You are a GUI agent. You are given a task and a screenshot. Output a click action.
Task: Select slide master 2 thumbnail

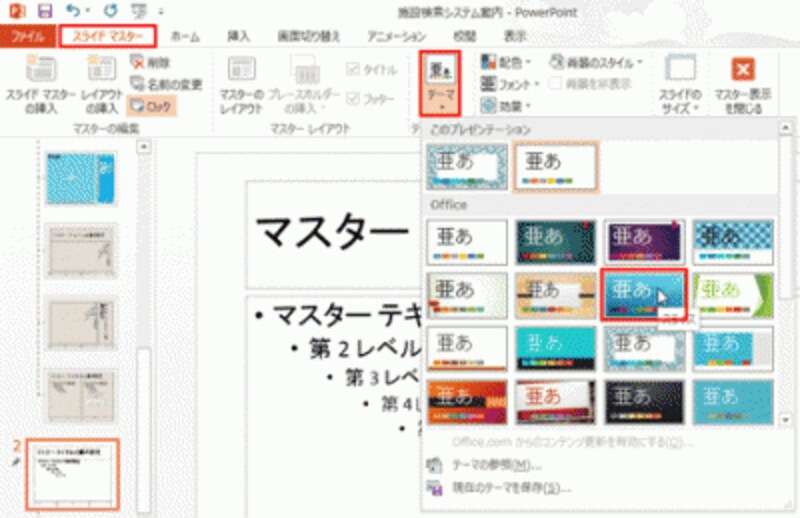coord(73,474)
